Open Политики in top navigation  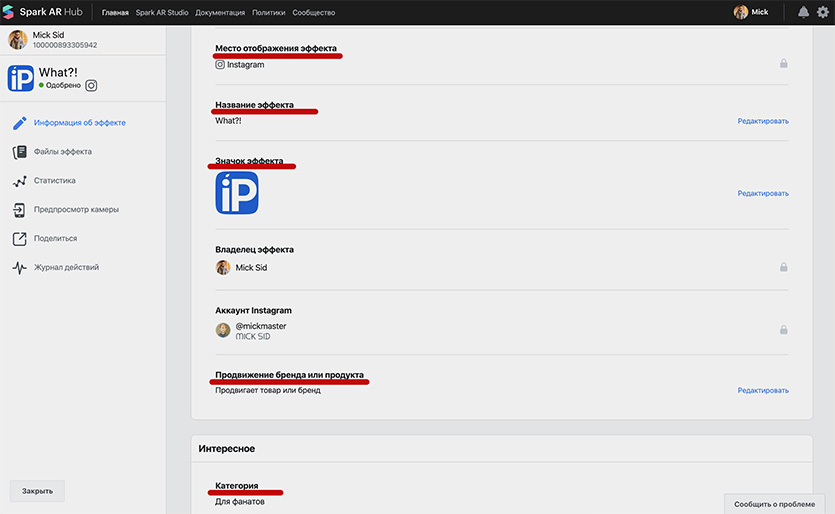268,13
